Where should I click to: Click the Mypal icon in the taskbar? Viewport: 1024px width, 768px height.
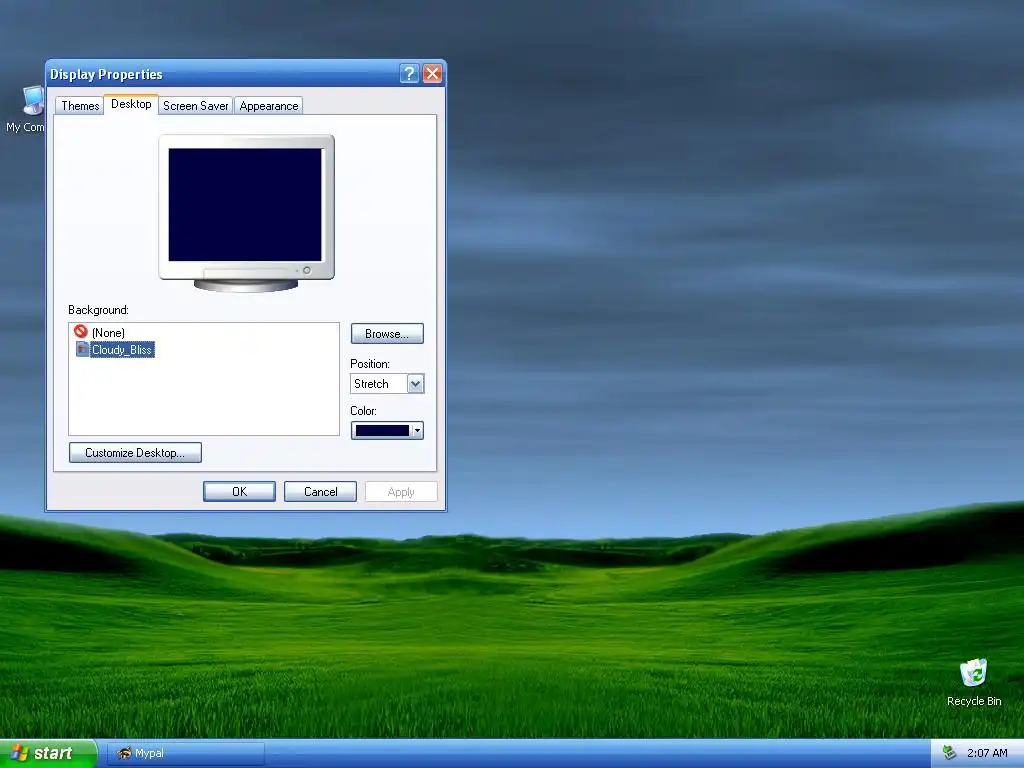pyautogui.click(x=125, y=753)
